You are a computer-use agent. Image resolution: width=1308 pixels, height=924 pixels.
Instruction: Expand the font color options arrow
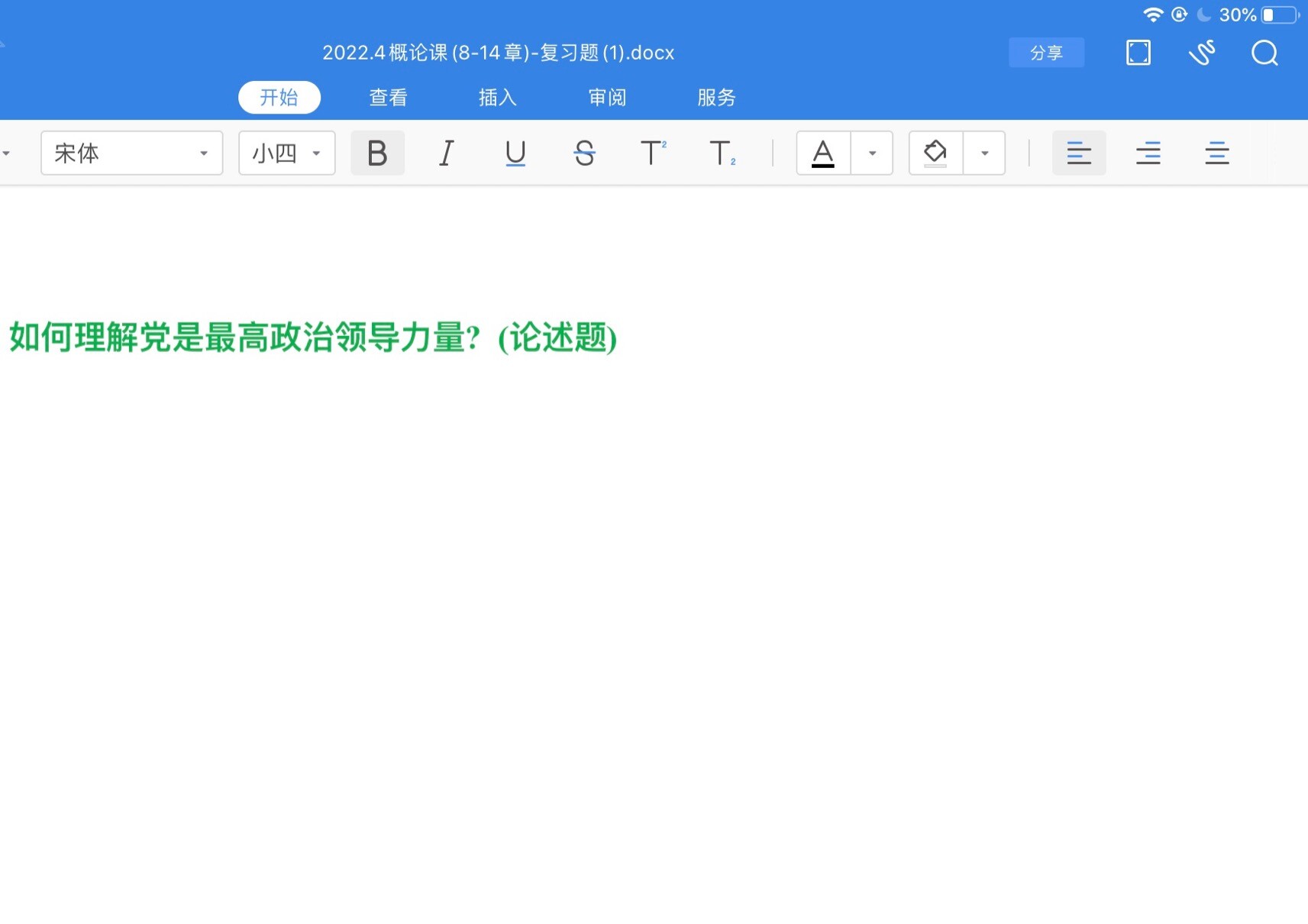(x=872, y=153)
